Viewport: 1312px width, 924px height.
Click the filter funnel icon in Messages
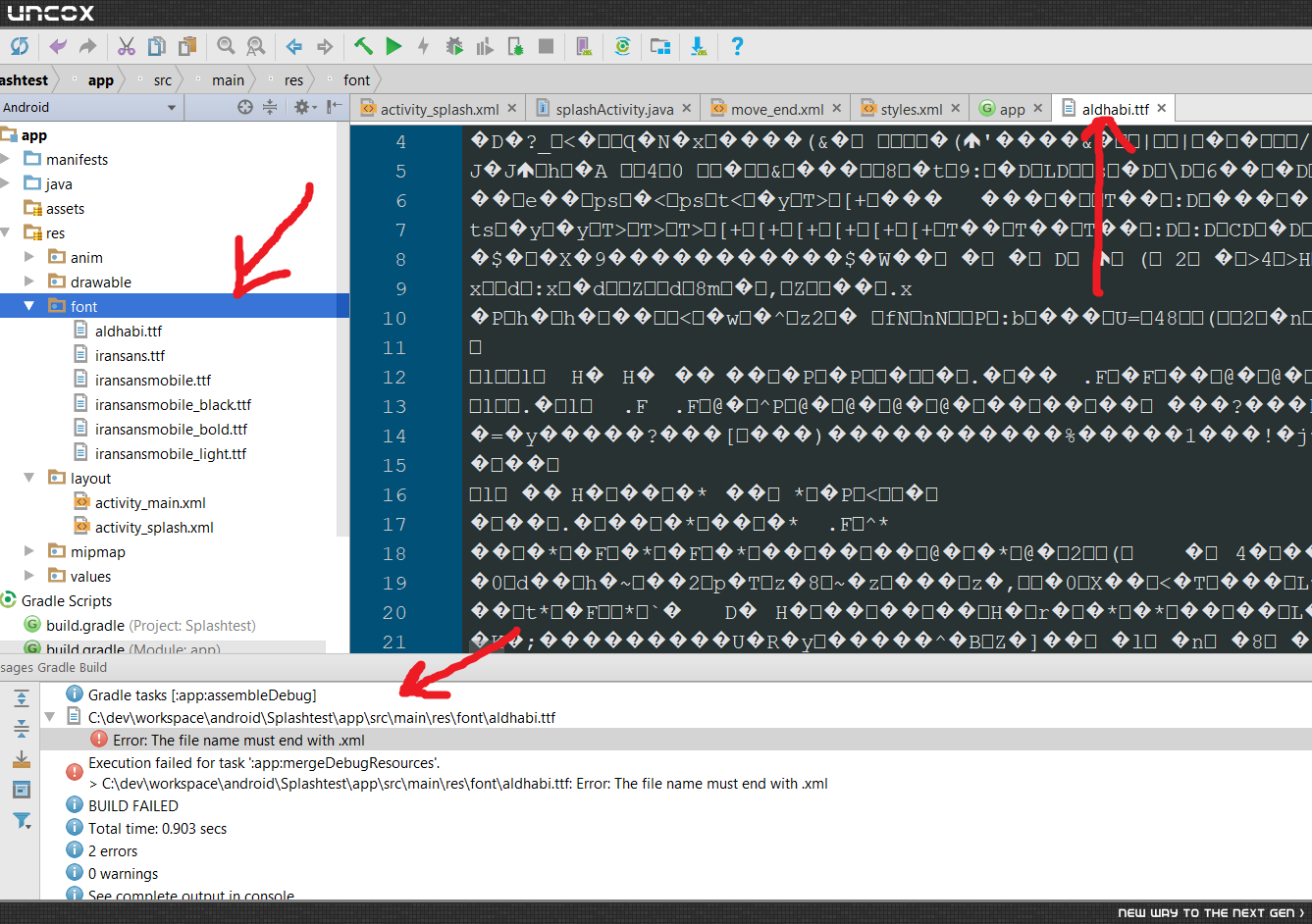[22, 820]
